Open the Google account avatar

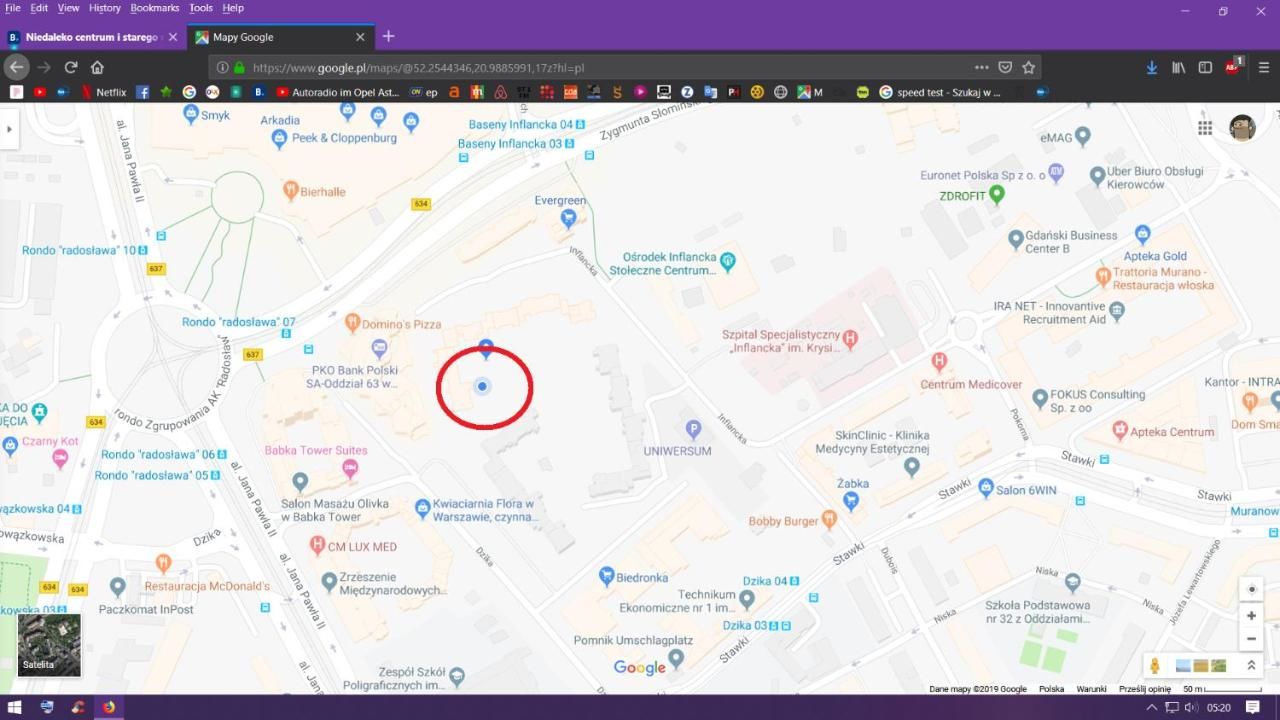click(x=1242, y=128)
